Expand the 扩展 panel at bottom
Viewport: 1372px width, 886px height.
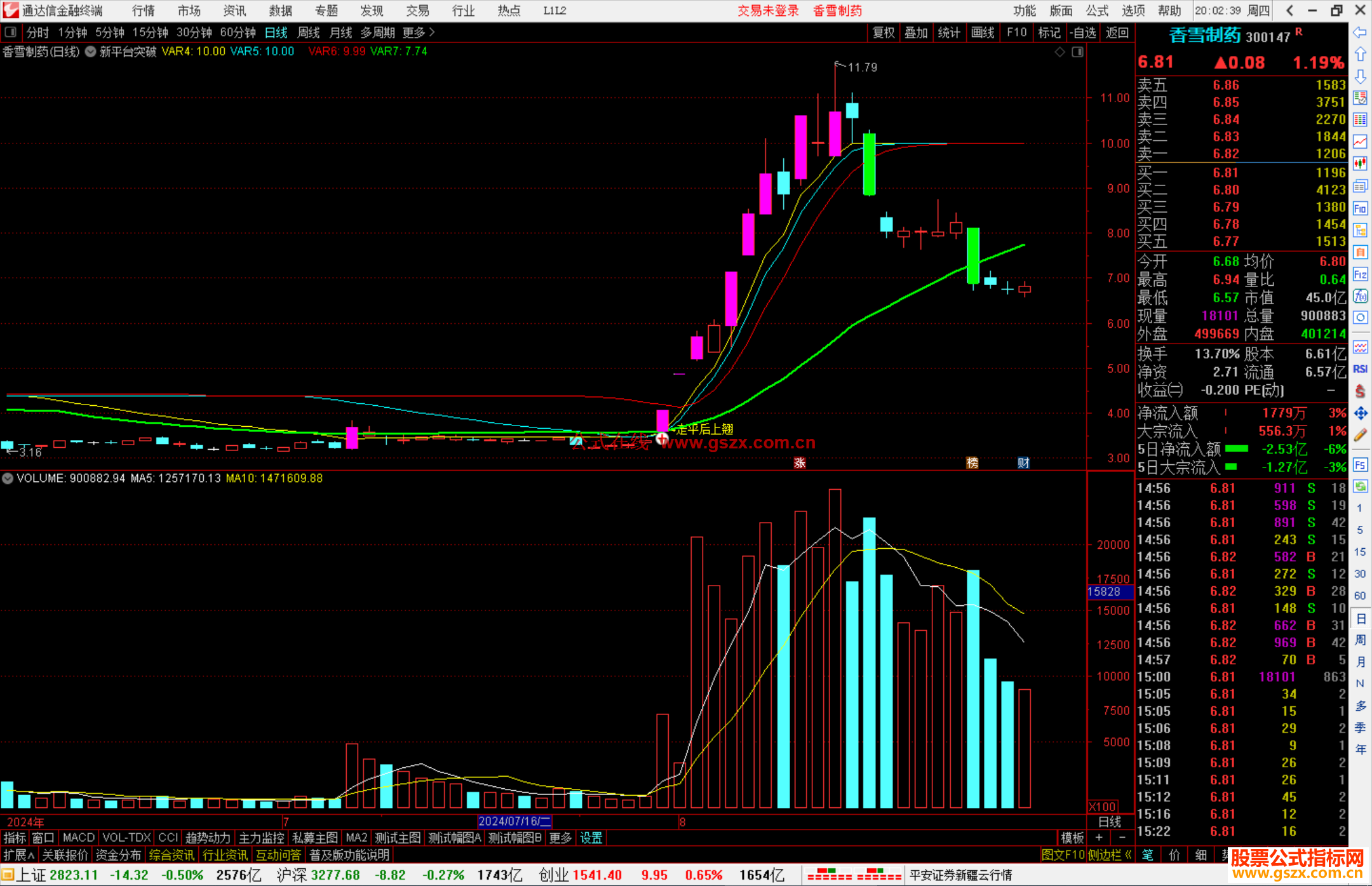tap(19, 855)
